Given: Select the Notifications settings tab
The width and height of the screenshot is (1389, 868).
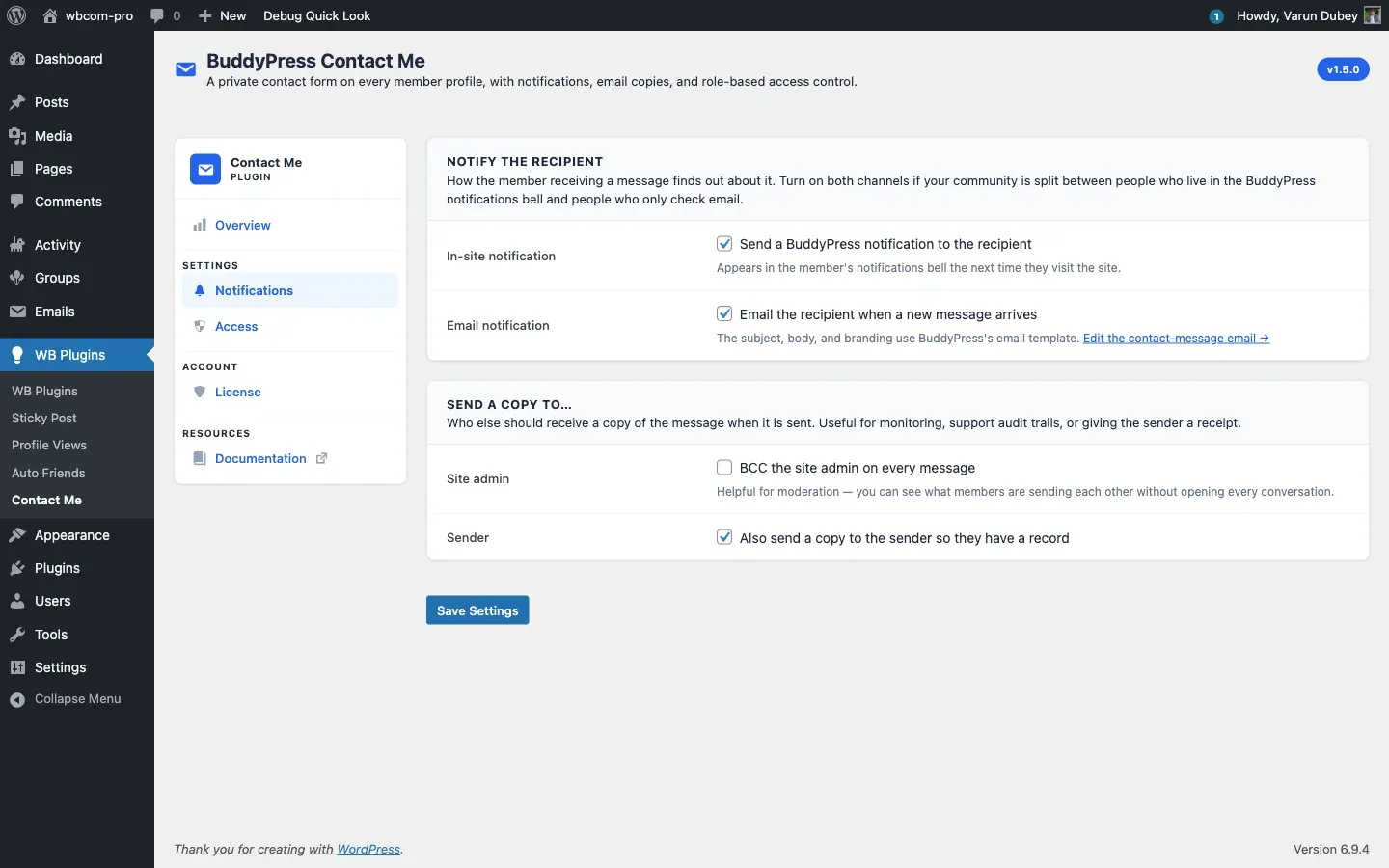Looking at the screenshot, I should coord(289,290).
